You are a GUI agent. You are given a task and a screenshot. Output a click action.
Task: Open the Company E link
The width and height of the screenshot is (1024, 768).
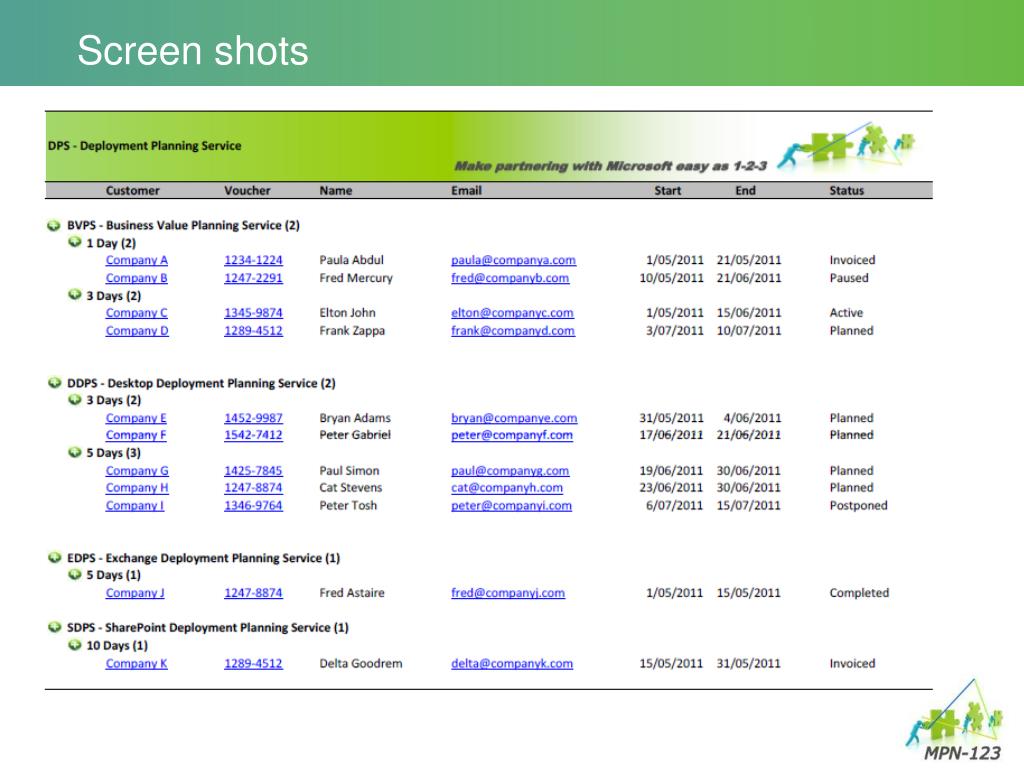click(x=136, y=418)
